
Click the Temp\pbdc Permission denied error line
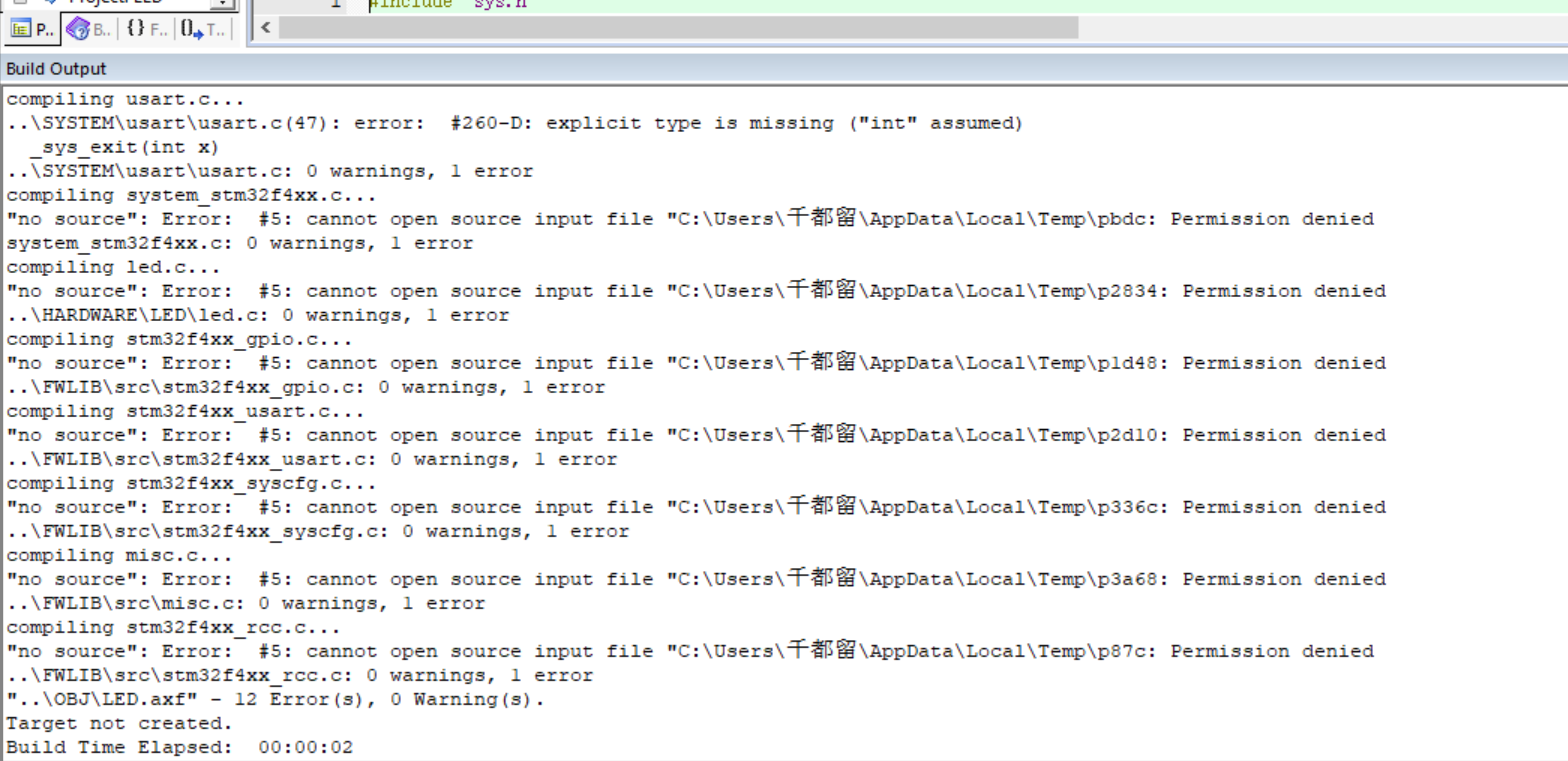pyautogui.click(x=690, y=219)
